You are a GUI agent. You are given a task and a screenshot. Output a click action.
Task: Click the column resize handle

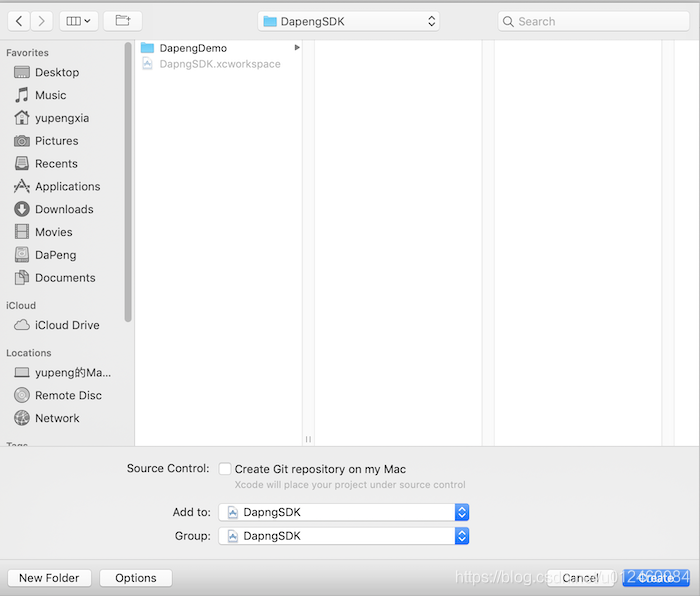tap(308, 439)
